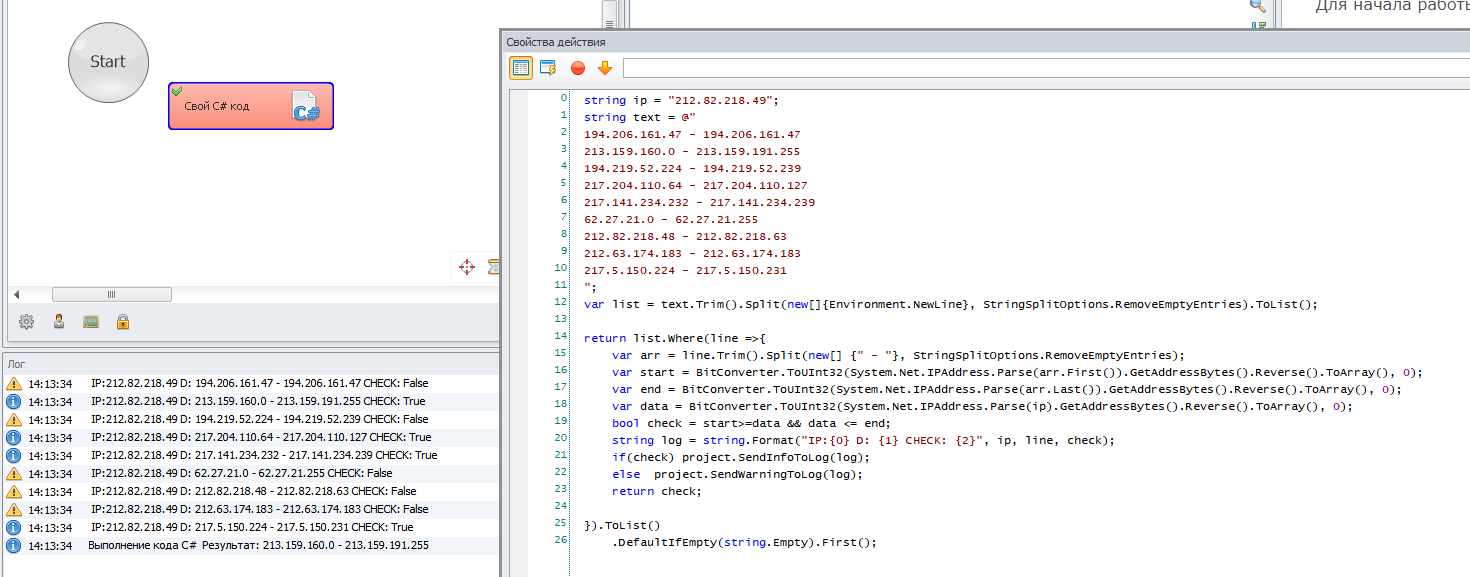Click the 'Свойства действия' panel title

pyautogui.click(x=556, y=42)
